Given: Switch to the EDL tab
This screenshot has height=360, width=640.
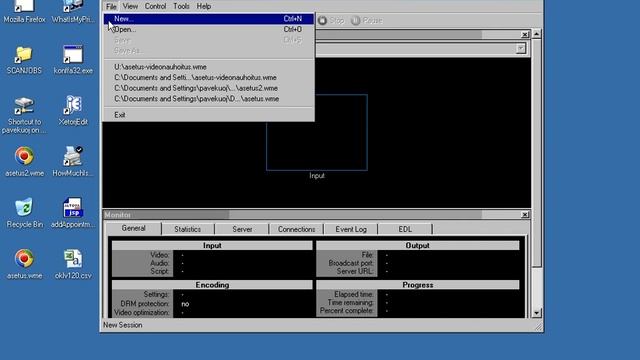Looking at the screenshot, I should click(x=405, y=229).
